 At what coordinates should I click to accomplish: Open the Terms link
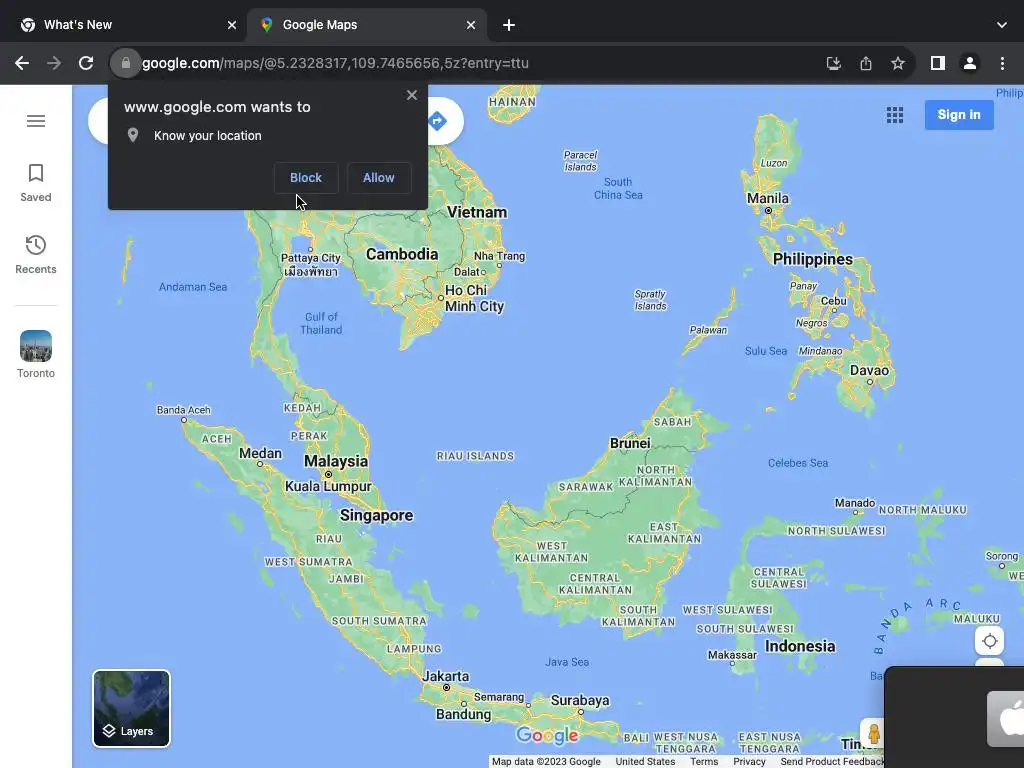[x=704, y=761]
